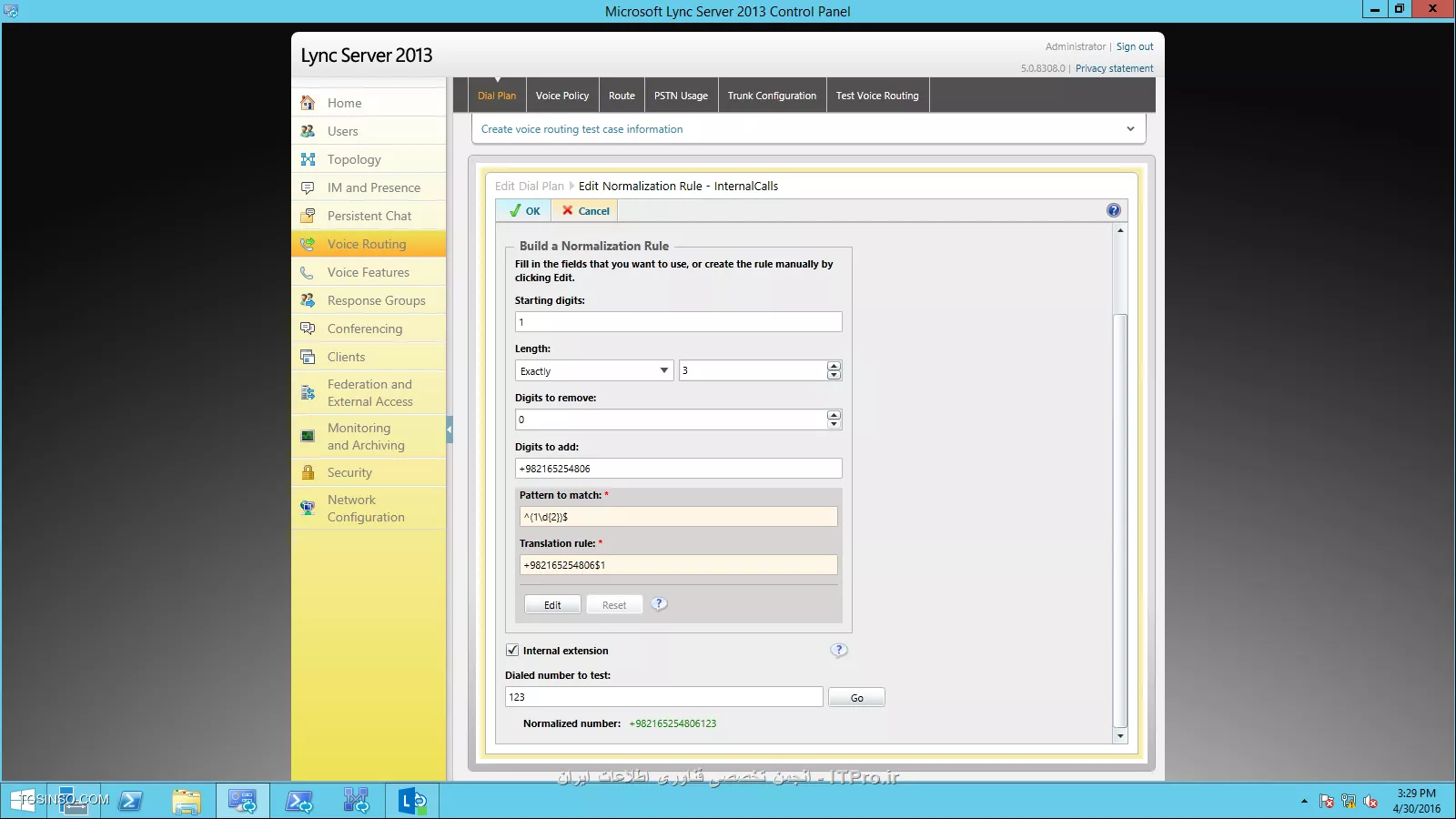
Task: Click the volume tray icon
Action: tap(1370, 802)
